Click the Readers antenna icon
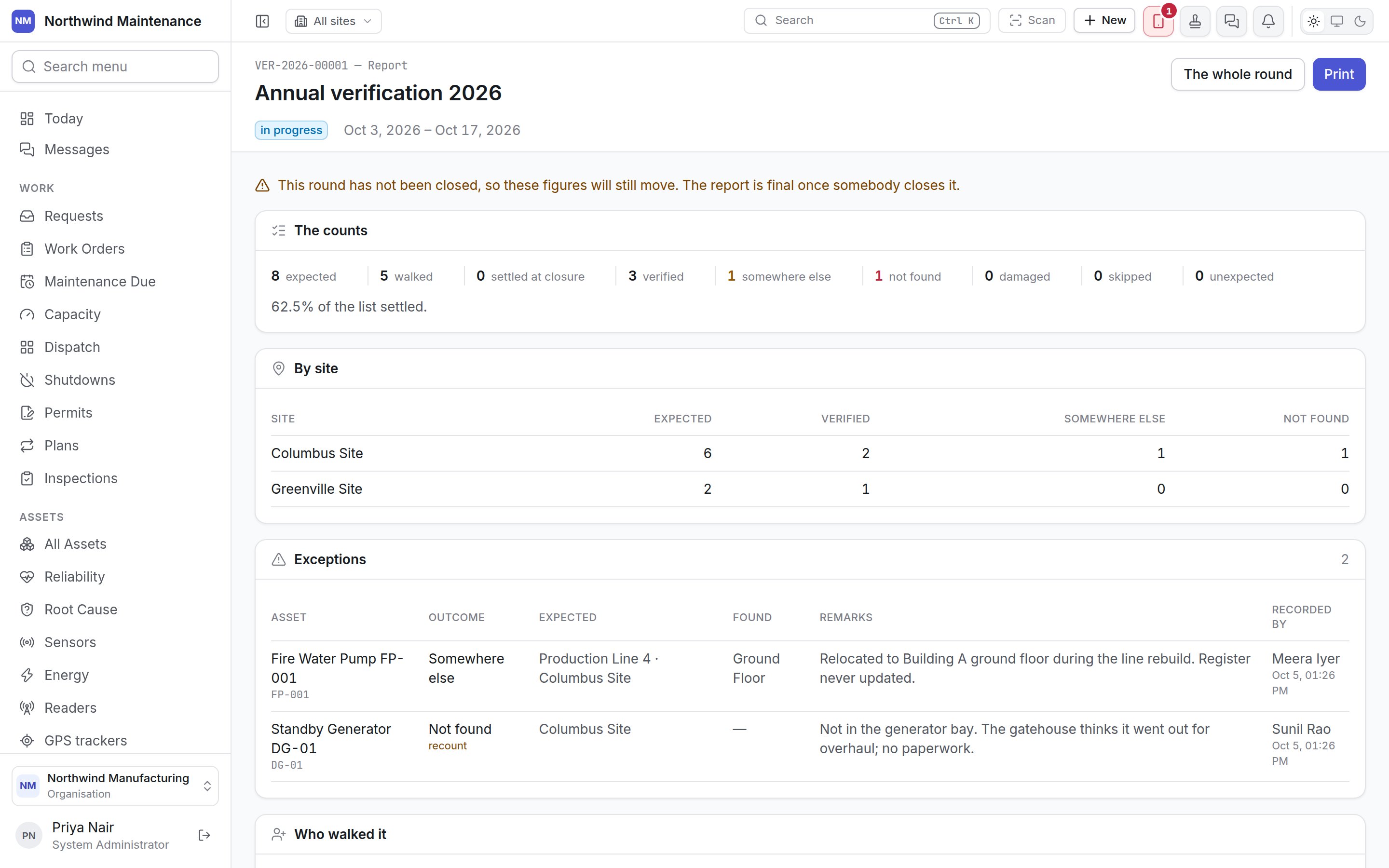 [x=27, y=708]
